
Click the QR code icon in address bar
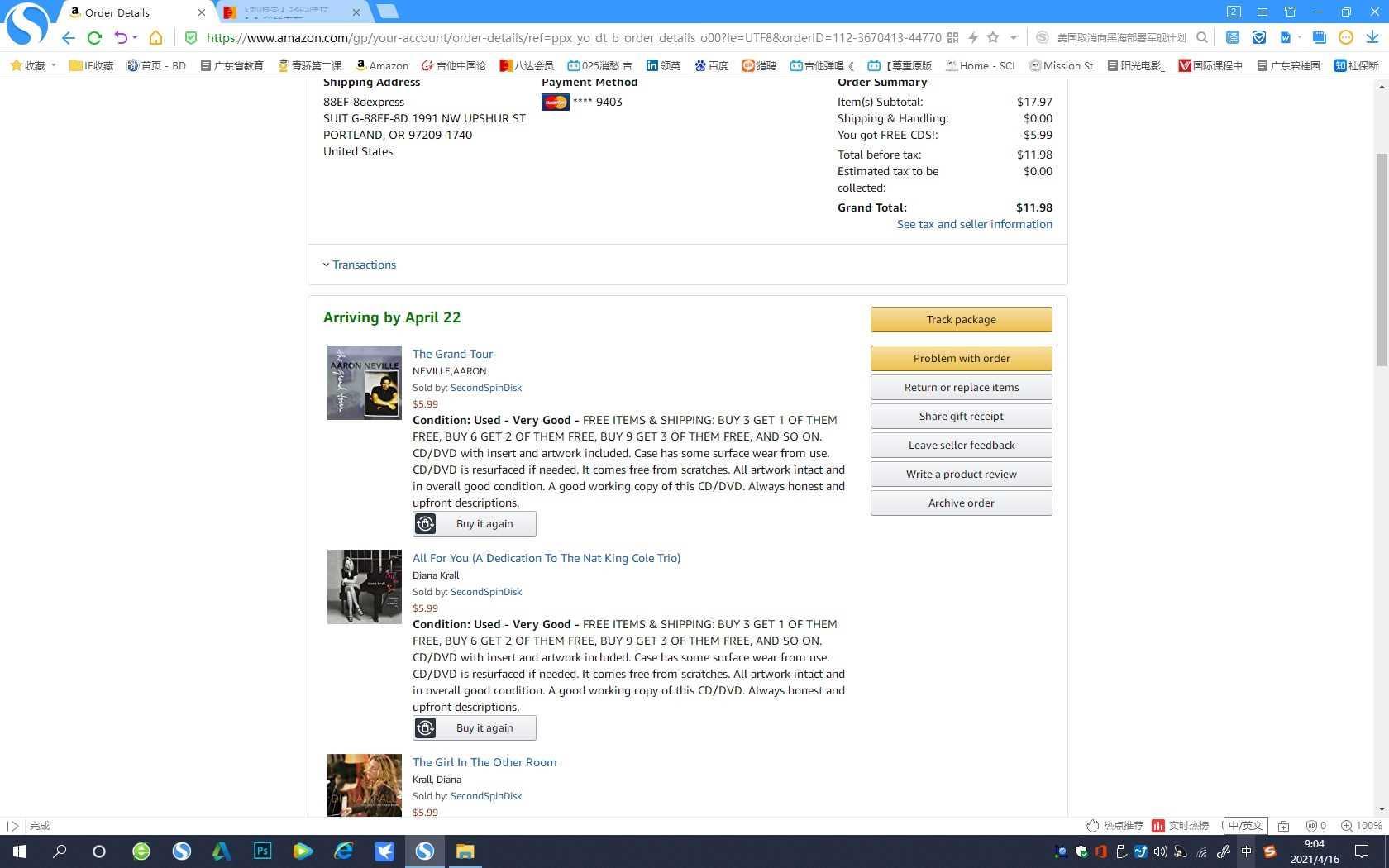click(x=952, y=37)
